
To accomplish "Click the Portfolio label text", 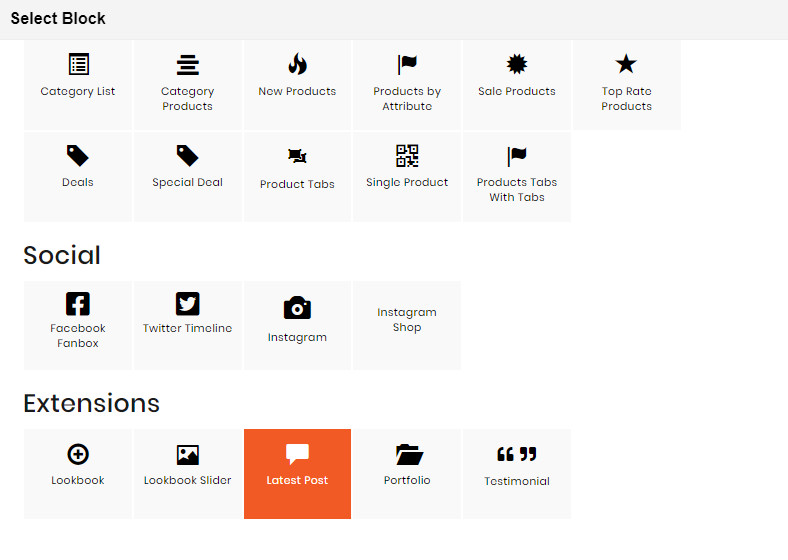I will [407, 480].
